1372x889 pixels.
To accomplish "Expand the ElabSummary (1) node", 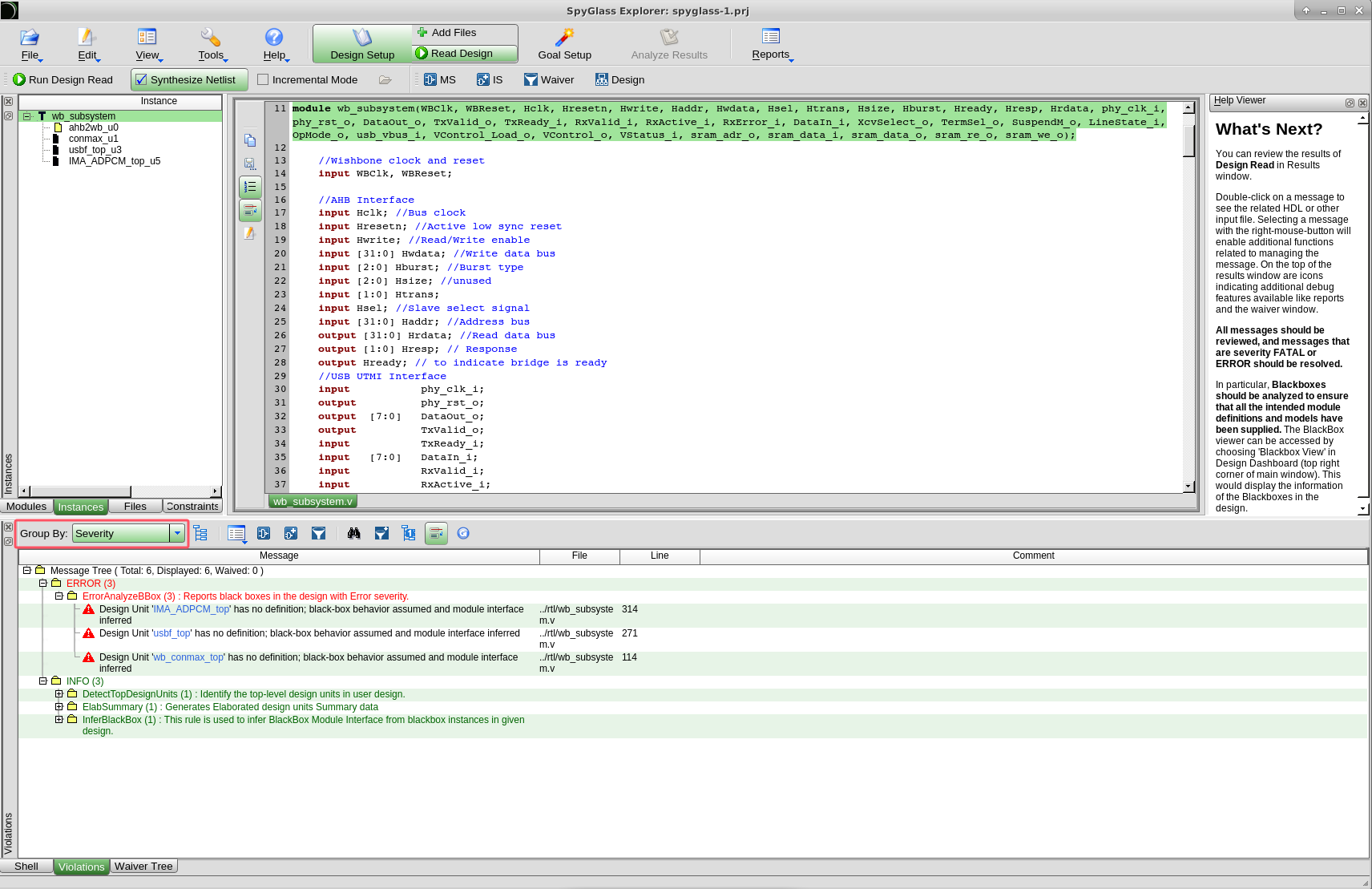I will pos(59,707).
